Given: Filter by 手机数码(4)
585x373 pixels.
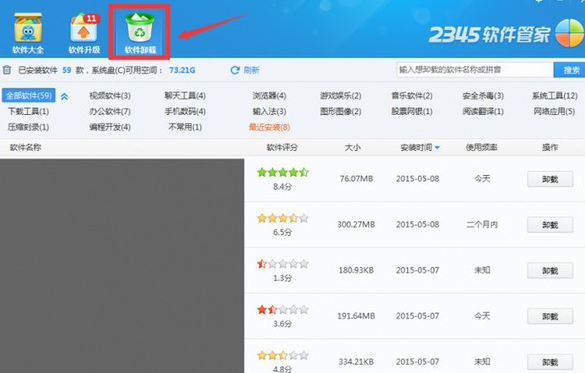Looking at the screenshot, I should point(185,111).
